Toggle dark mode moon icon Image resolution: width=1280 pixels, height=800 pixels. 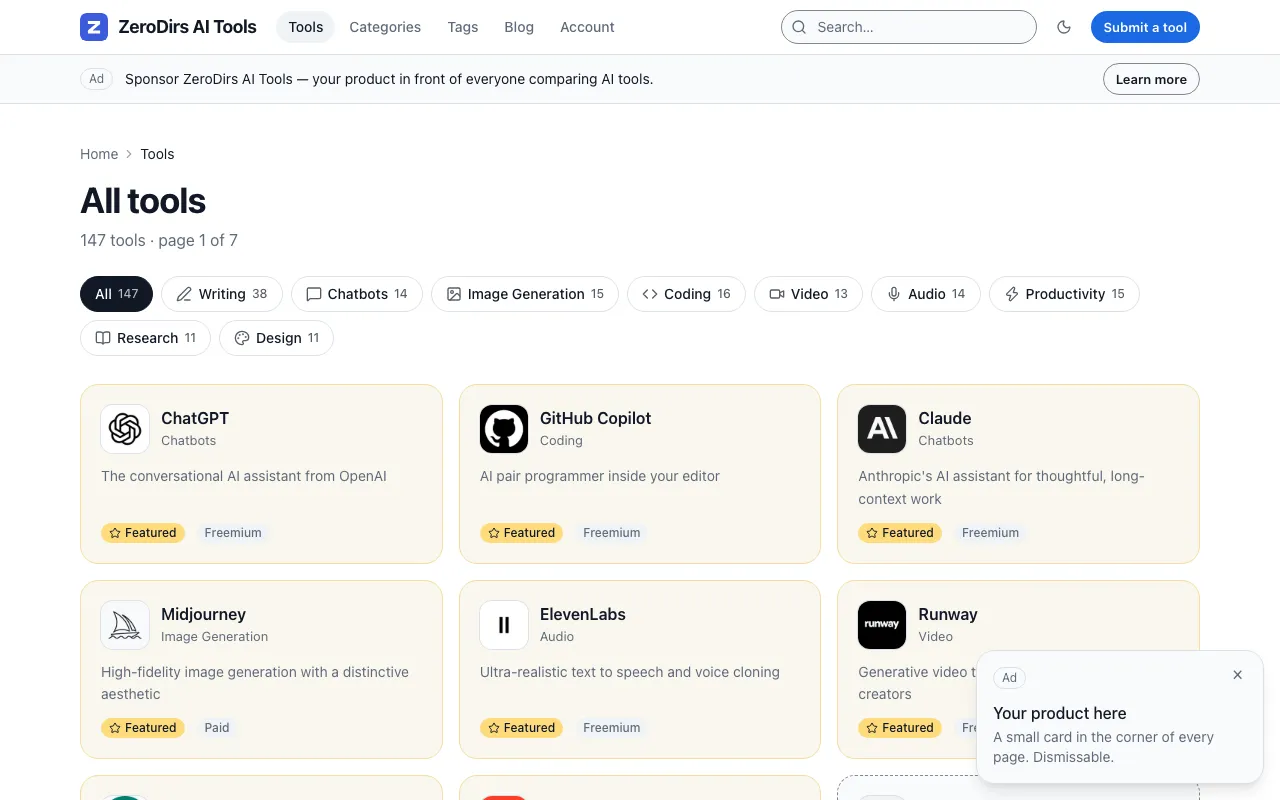1064,27
